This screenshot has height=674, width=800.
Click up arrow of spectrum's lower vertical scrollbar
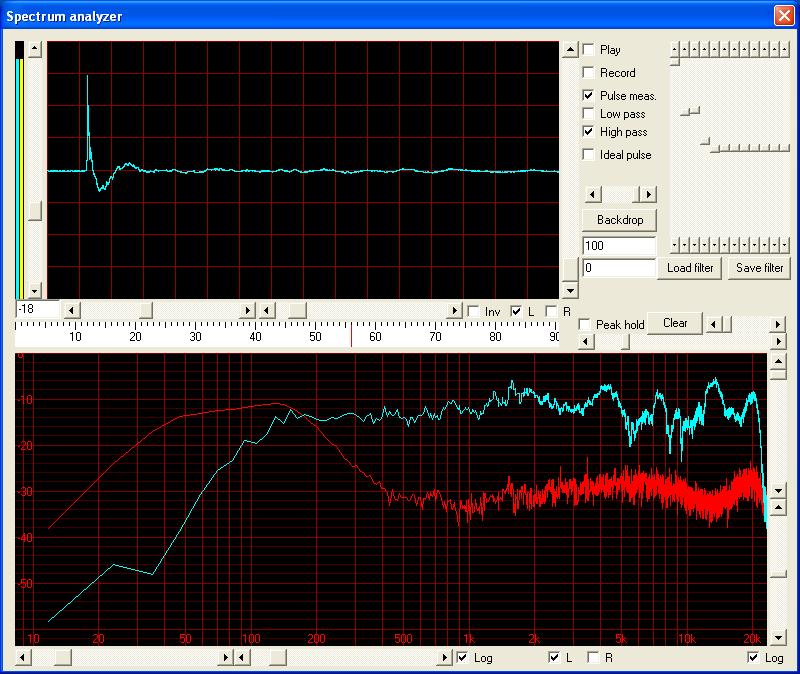778,508
